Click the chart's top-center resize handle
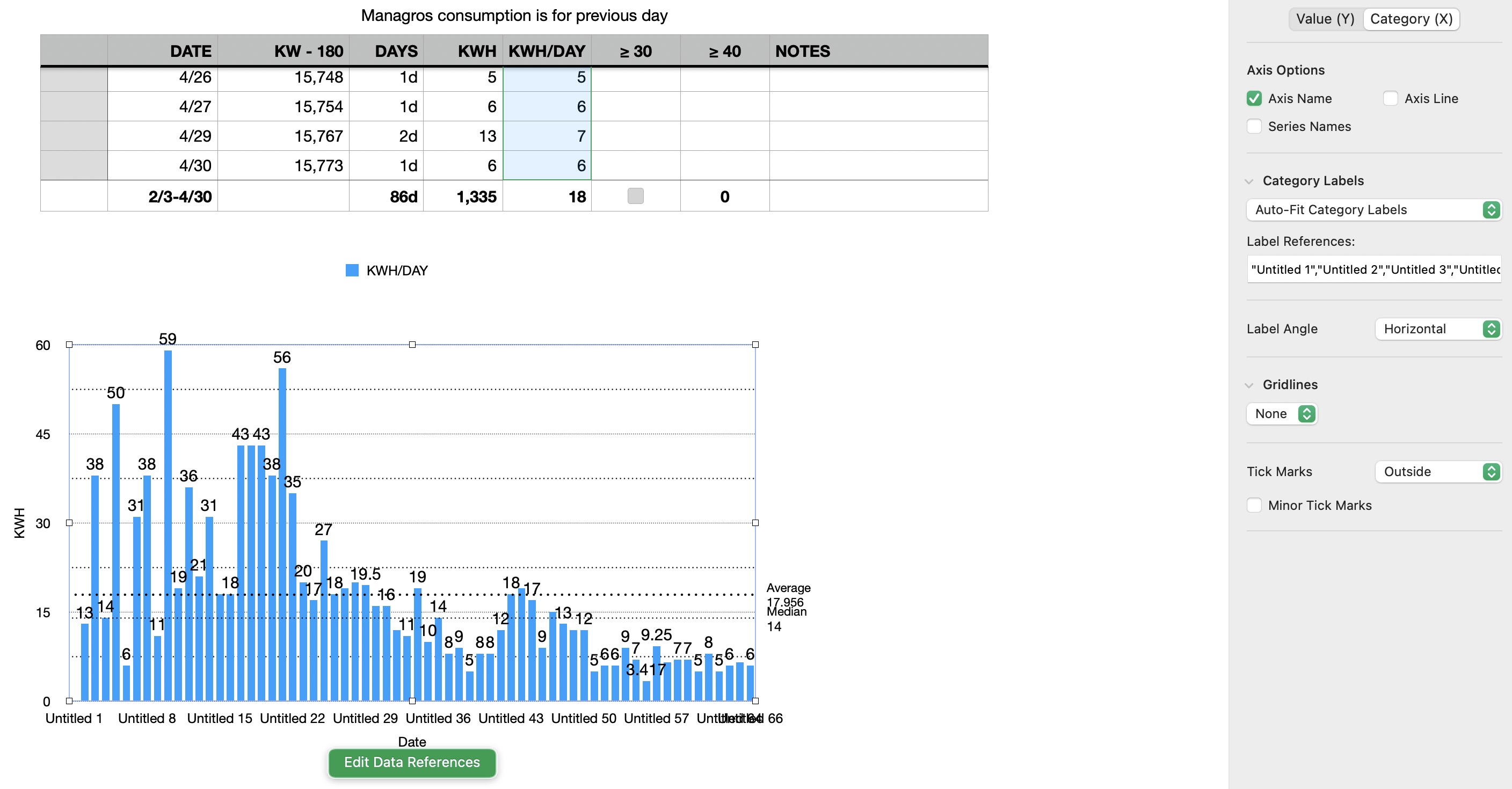The height and width of the screenshot is (789, 1512). click(x=412, y=345)
